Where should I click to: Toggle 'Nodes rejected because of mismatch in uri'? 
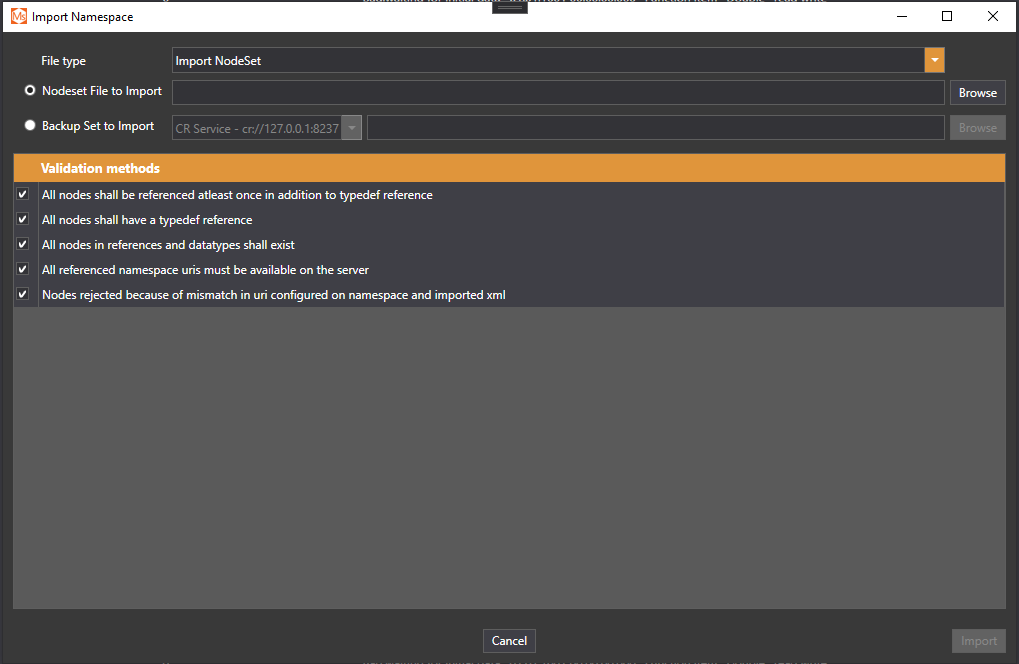click(x=23, y=295)
